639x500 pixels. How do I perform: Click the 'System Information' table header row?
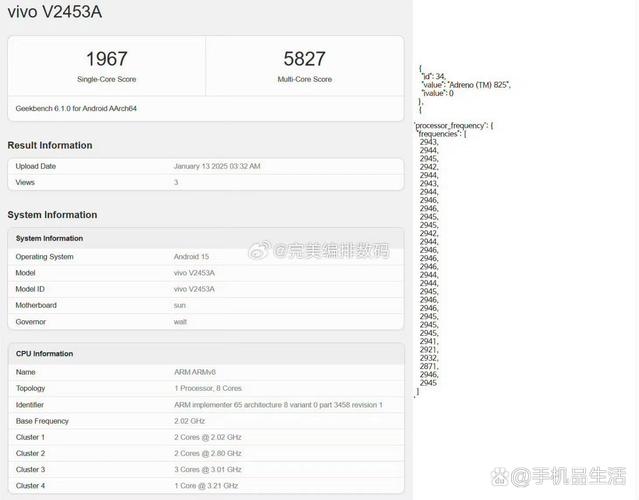(206, 238)
